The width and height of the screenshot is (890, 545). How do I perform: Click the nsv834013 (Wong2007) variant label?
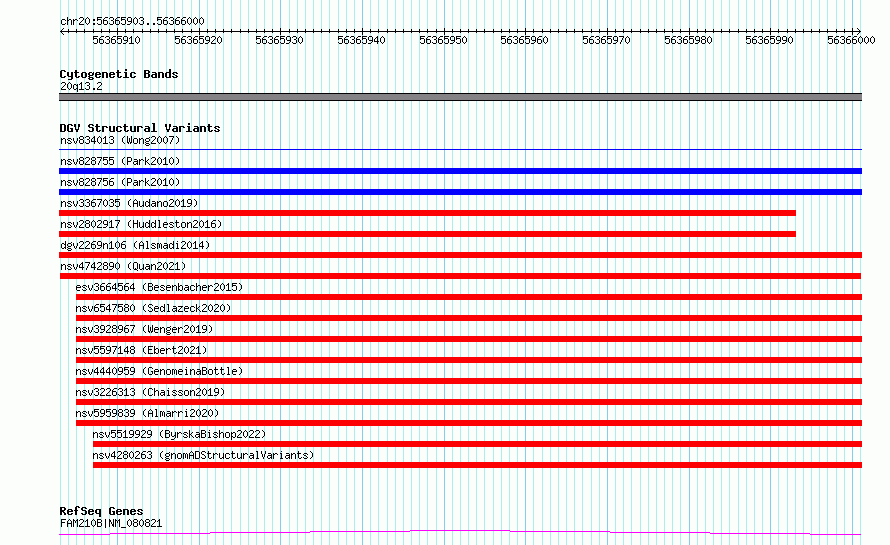120,140
